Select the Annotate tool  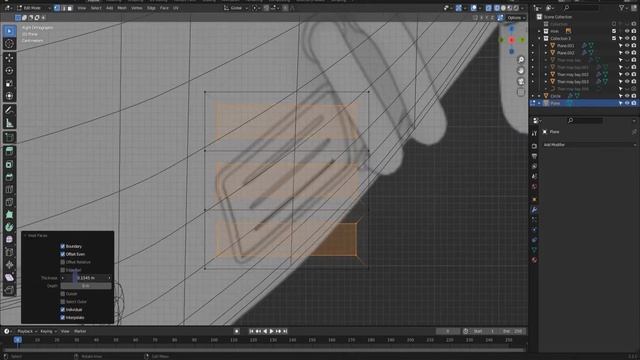coord(9,110)
